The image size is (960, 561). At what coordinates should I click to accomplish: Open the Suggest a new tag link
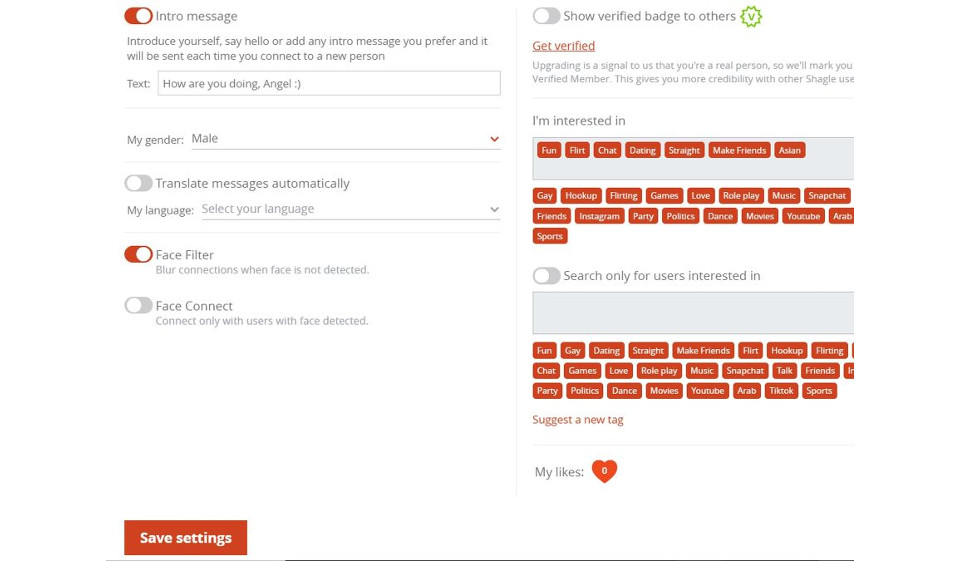(577, 420)
